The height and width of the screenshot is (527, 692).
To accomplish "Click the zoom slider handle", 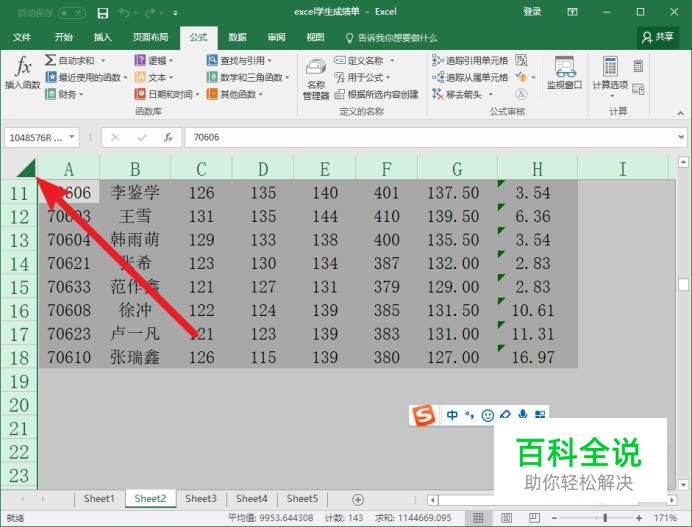I will 605,517.
